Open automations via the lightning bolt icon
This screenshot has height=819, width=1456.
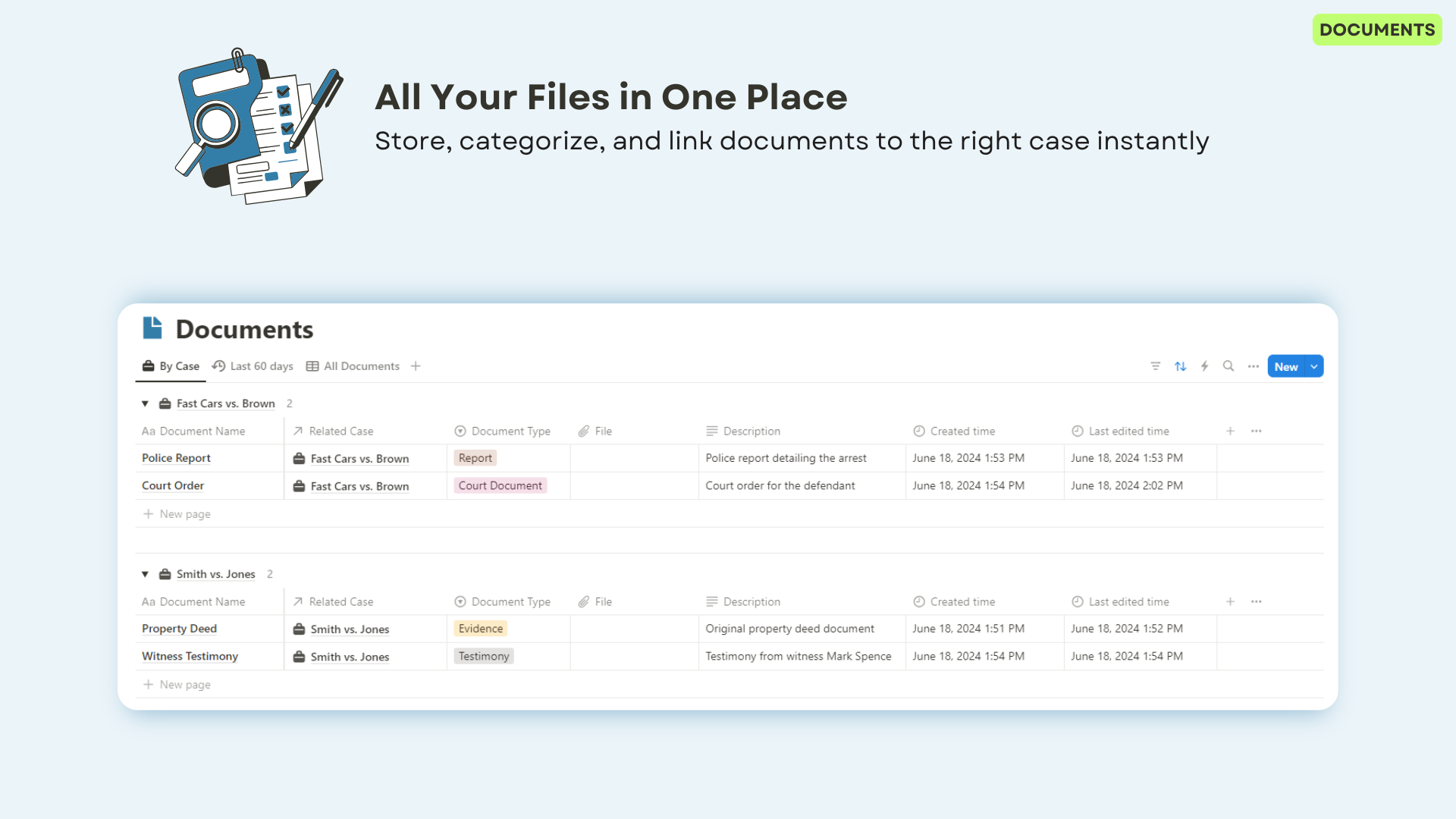(x=1204, y=366)
